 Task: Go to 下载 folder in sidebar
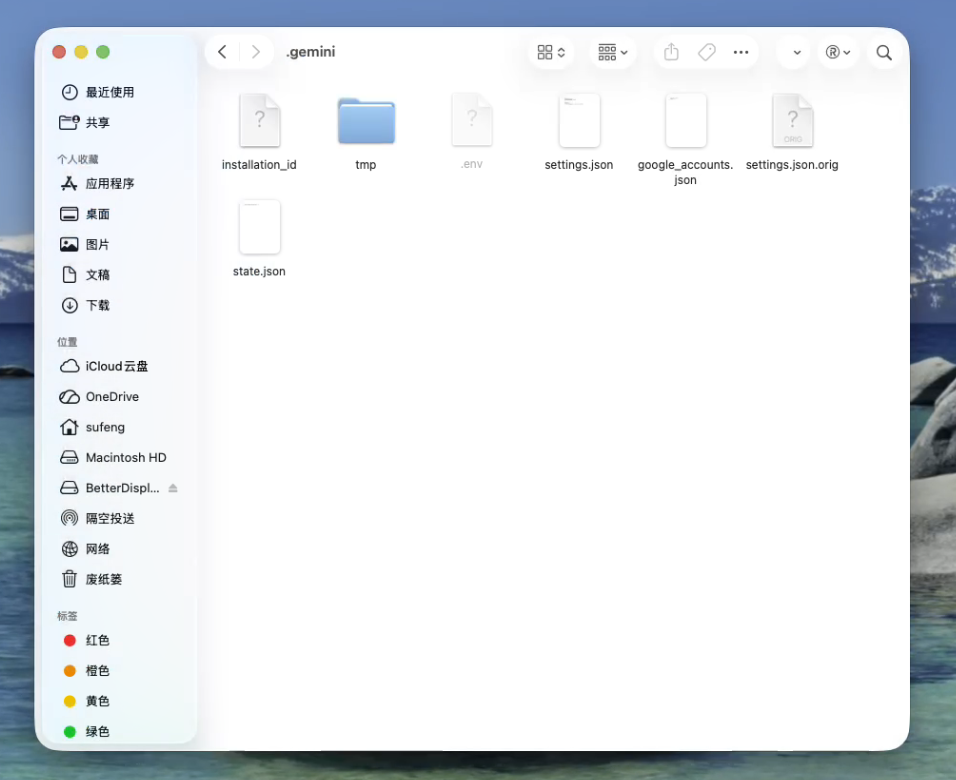97,305
